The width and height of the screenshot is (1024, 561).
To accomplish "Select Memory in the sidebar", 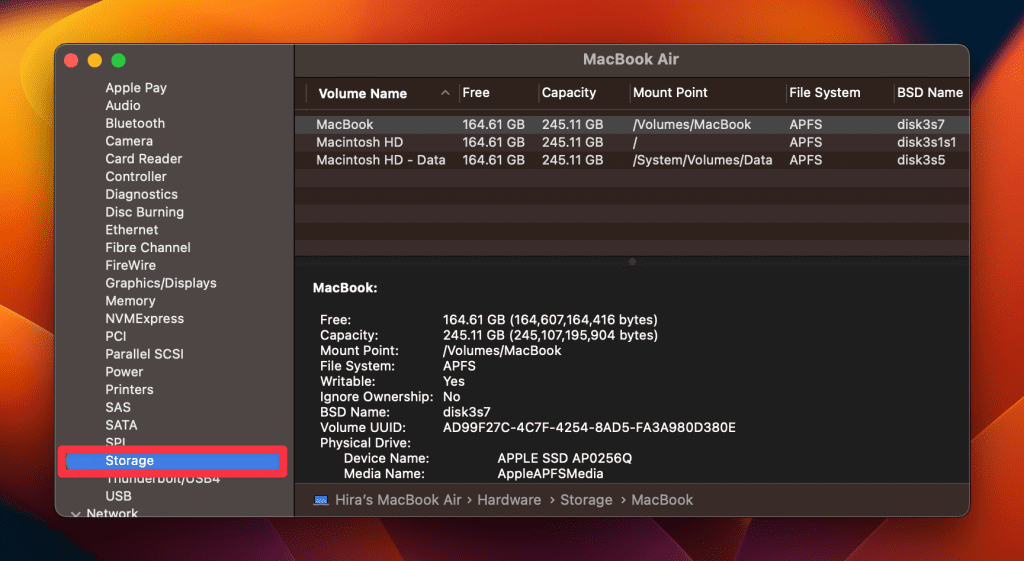I will [x=130, y=301].
